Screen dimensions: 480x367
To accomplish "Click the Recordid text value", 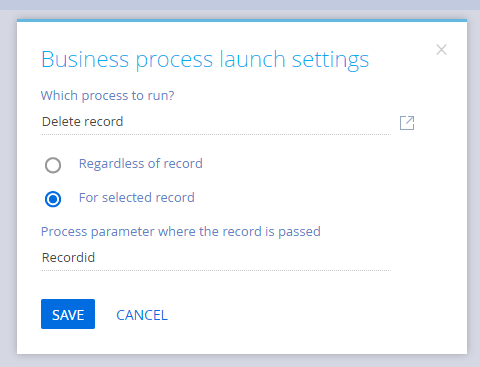I will tap(68, 258).
